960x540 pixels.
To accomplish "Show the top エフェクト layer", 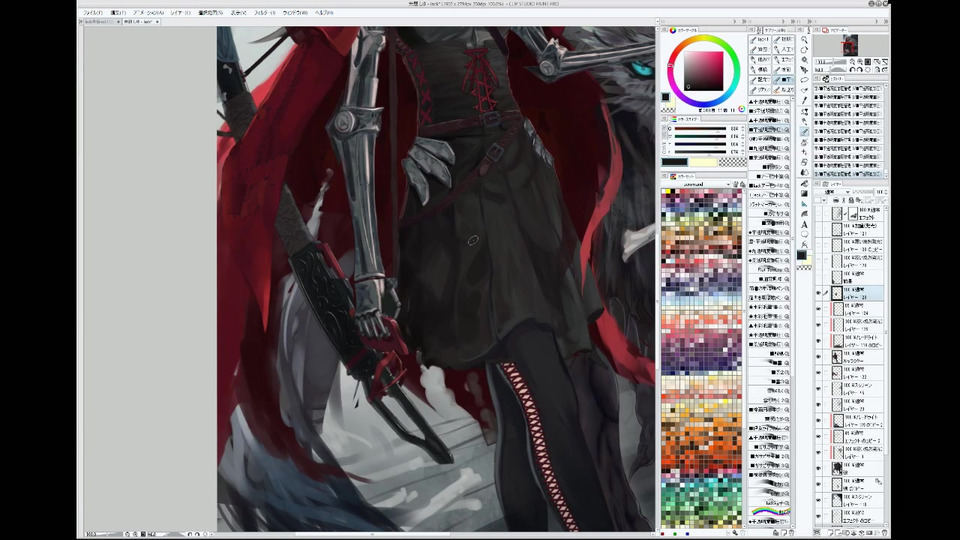I will point(819,213).
